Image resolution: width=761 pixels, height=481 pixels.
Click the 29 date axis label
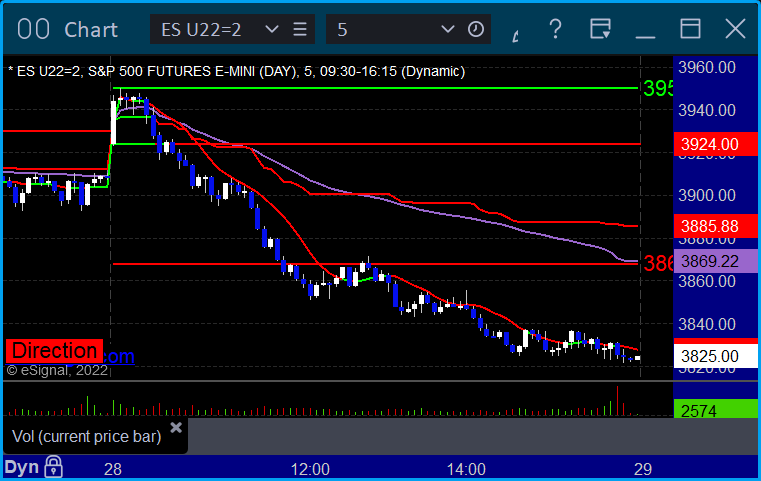643,469
